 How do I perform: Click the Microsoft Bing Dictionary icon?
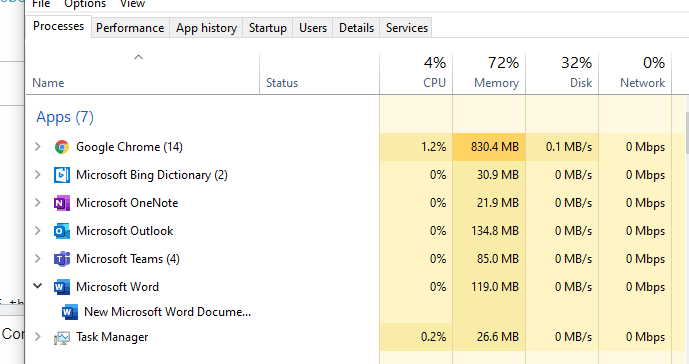point(62,175)
